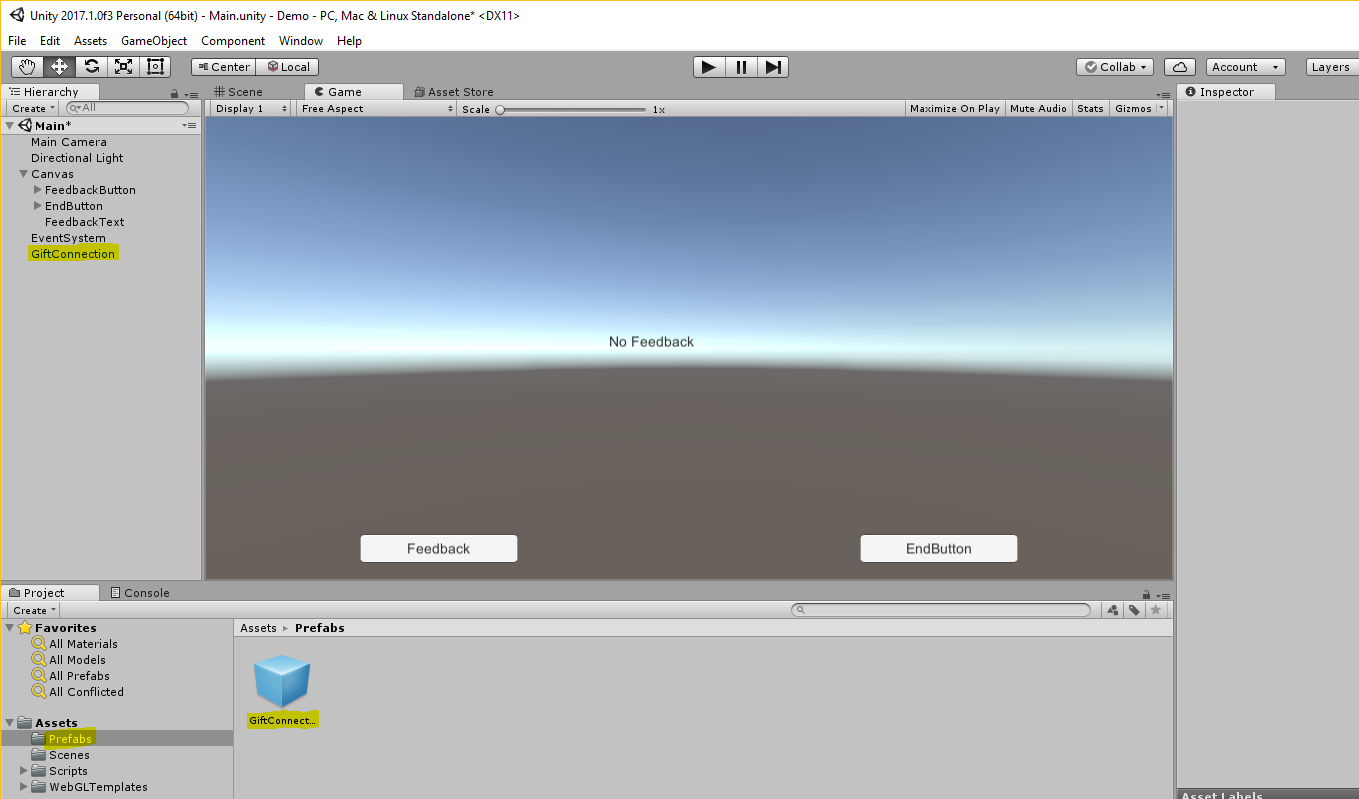Image resolution: width=1359 pixels, height=799 pixels.
Task: Open the Display 1 dropdown
Action: coord(251,108)
